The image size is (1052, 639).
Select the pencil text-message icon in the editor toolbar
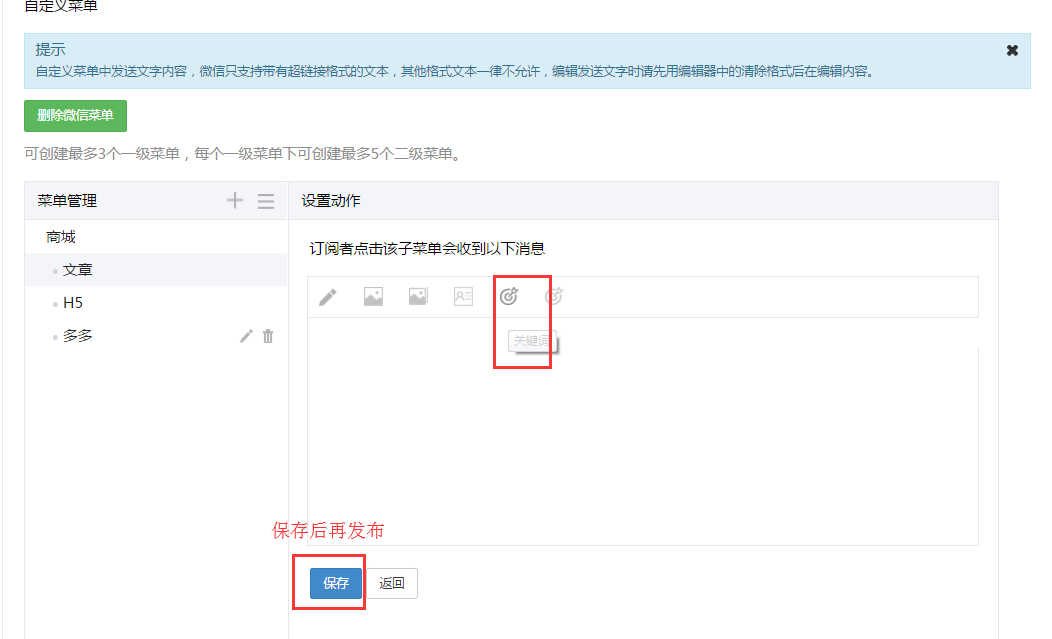[x=327, y=297]
